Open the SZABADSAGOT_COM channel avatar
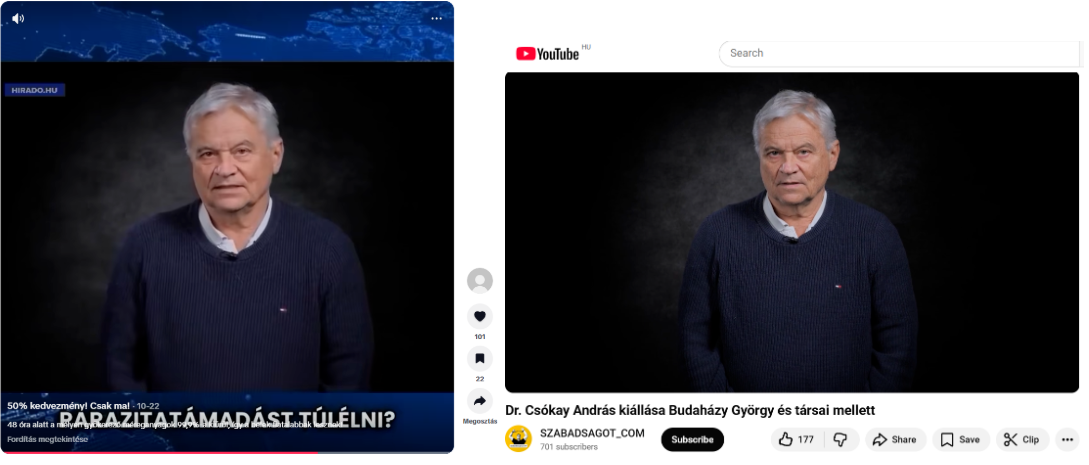Viewport: 1089px width, 465px height. click(x=518, y=439)
